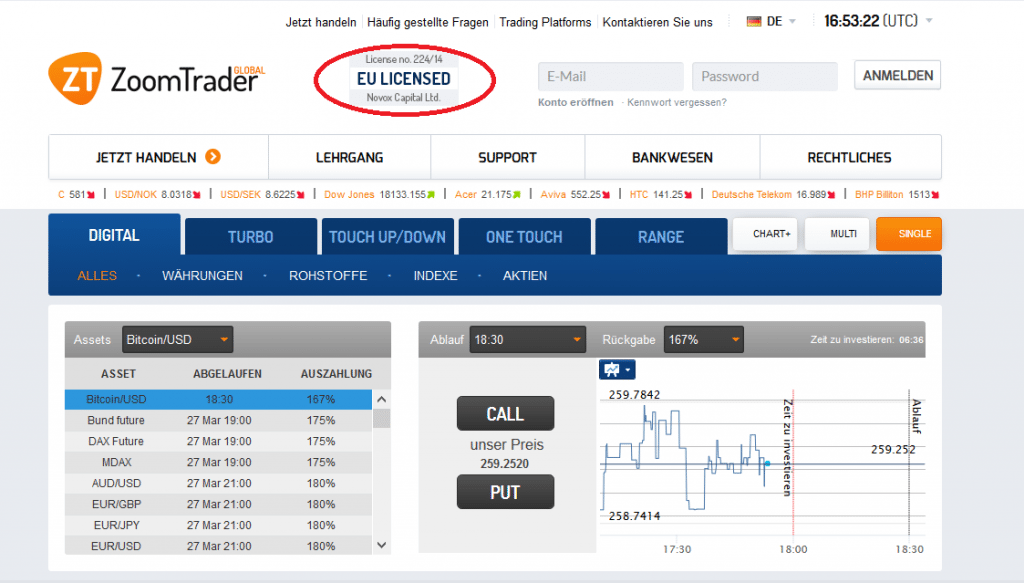Click the ZoomTrader logo
This screenshot has width=1024, height=583.
tap(157, 78)
